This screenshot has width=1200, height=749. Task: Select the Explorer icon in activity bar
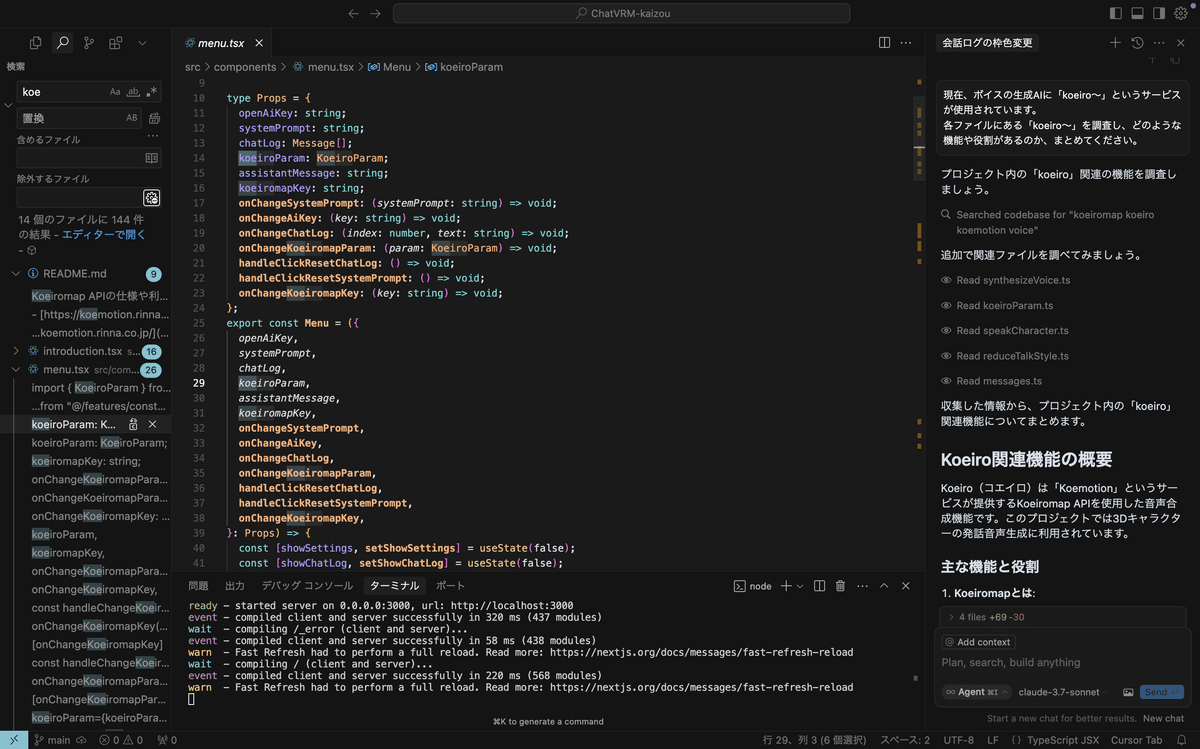[35, 42]
